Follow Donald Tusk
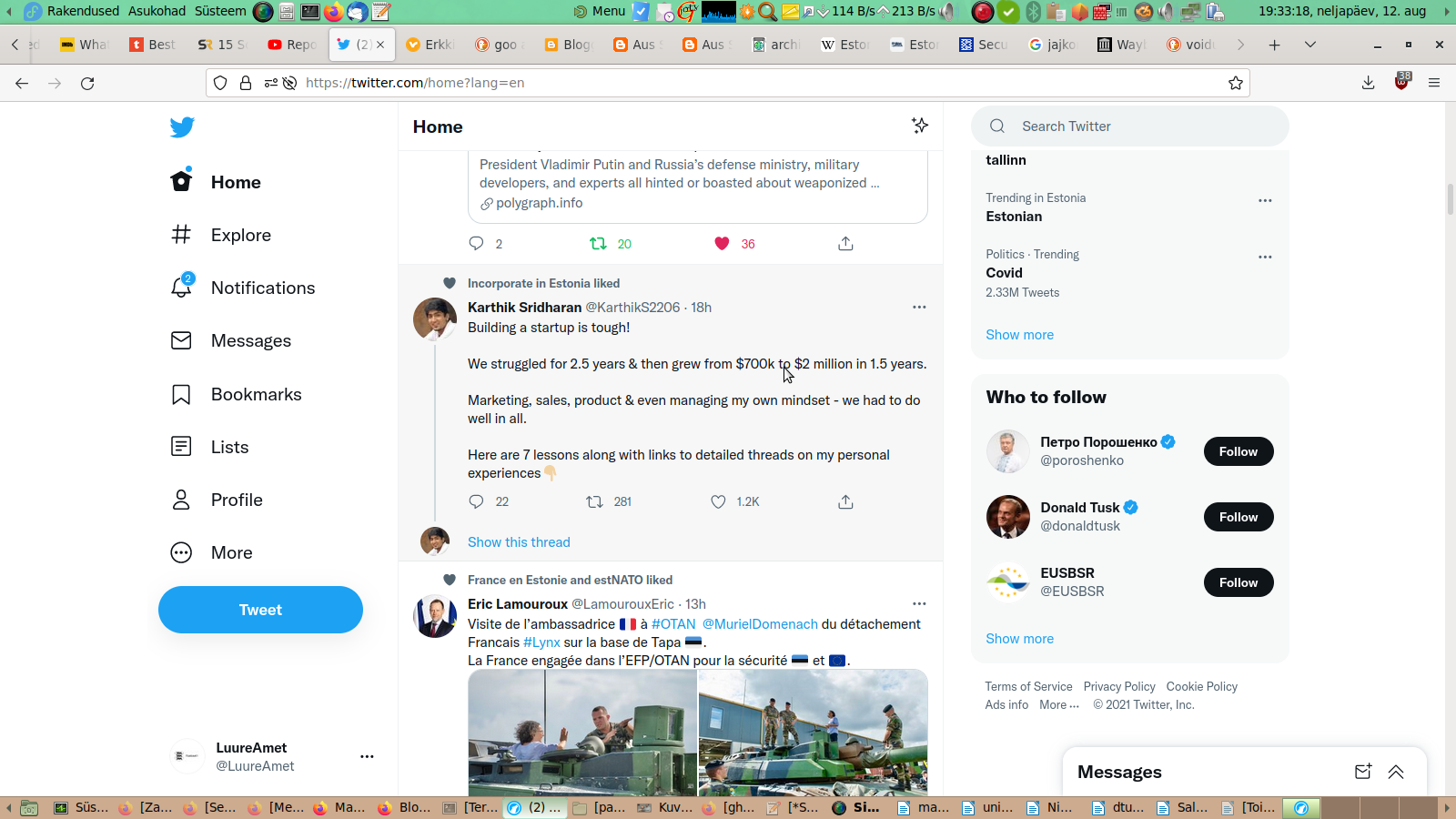Image resolution: width=1456 pixels, height=819 pixels. 1239,517
